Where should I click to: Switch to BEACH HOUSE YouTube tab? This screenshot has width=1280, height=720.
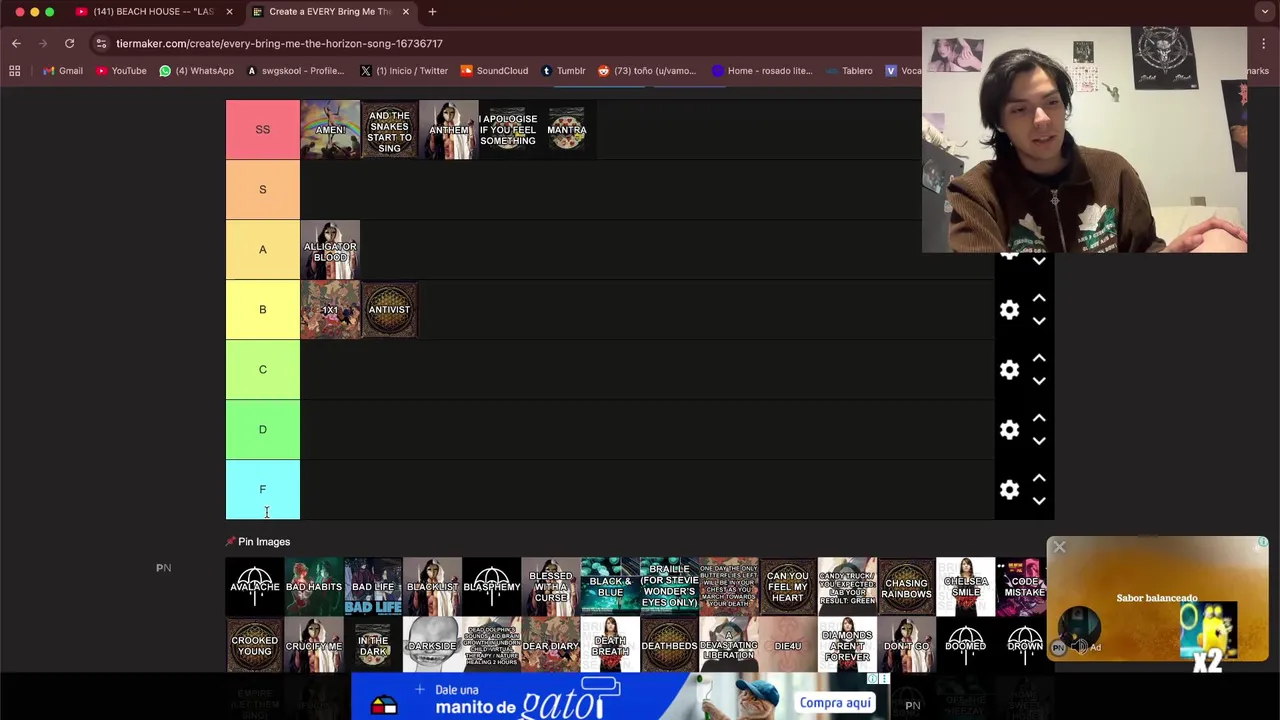(x=153, y=11)
